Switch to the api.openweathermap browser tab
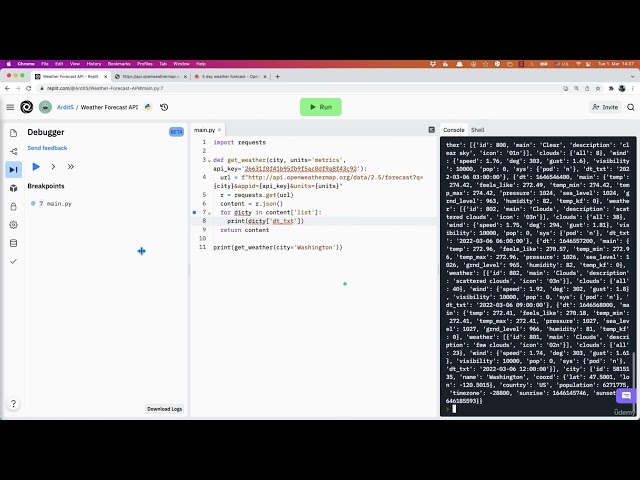Screen dimensions: 640x480 (151, 76)
